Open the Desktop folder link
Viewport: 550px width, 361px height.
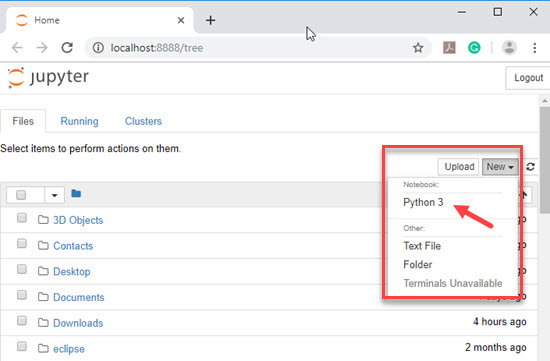point(72,272)
